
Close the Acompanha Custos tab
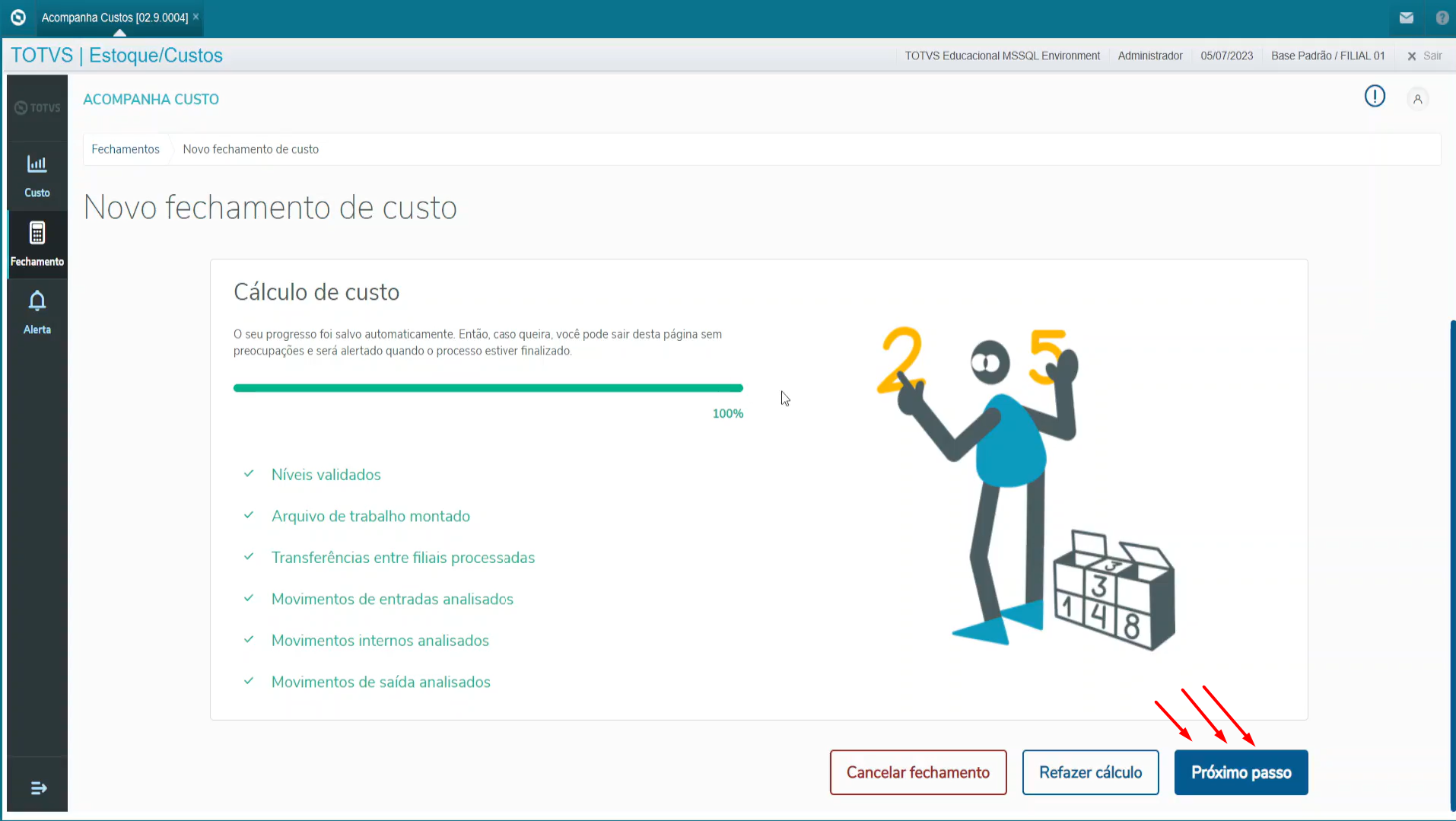196,16
